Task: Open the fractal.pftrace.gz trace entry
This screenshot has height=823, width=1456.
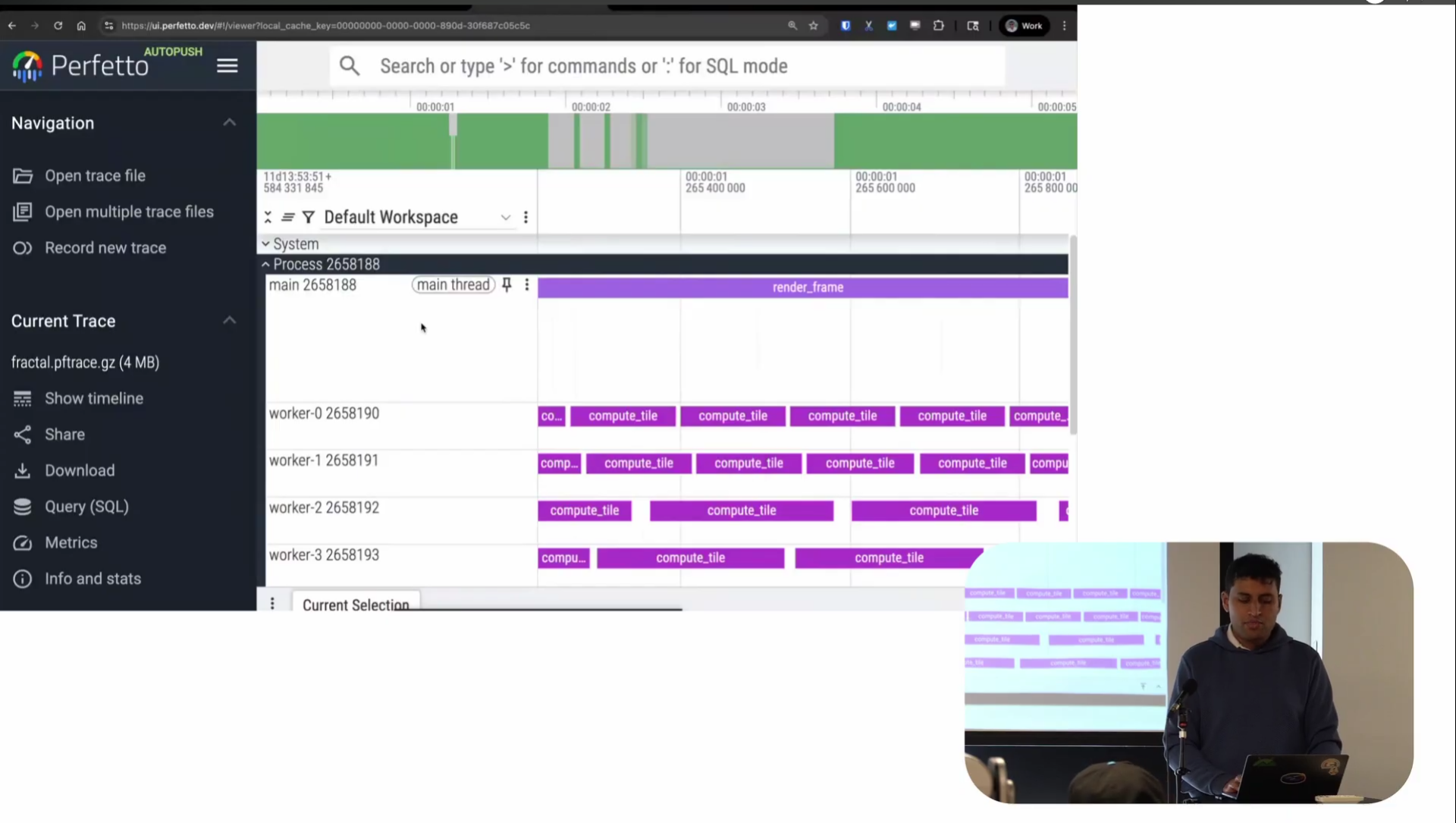Action: (85, 363)
